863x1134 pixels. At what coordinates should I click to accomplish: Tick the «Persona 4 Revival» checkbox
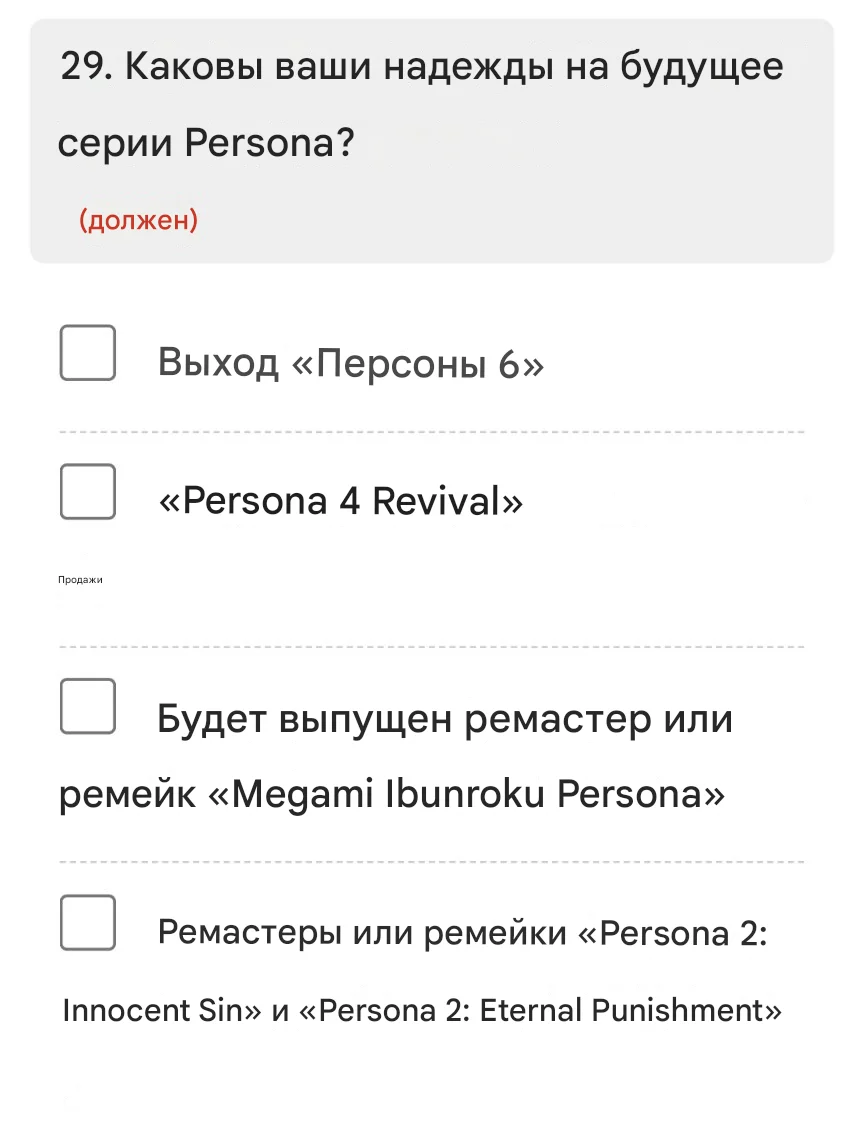click(x=88, y=491)
